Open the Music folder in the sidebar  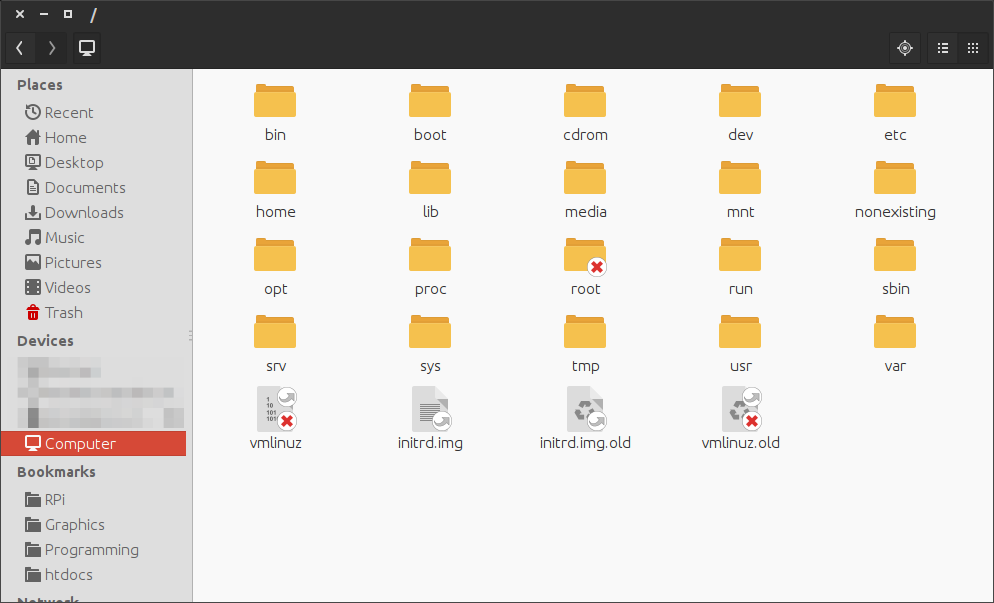click(61, 237)
